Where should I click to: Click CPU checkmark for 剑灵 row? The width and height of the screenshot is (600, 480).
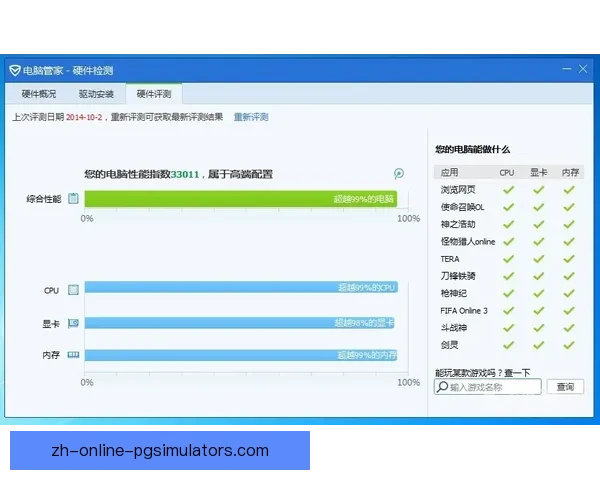(509, 345)
